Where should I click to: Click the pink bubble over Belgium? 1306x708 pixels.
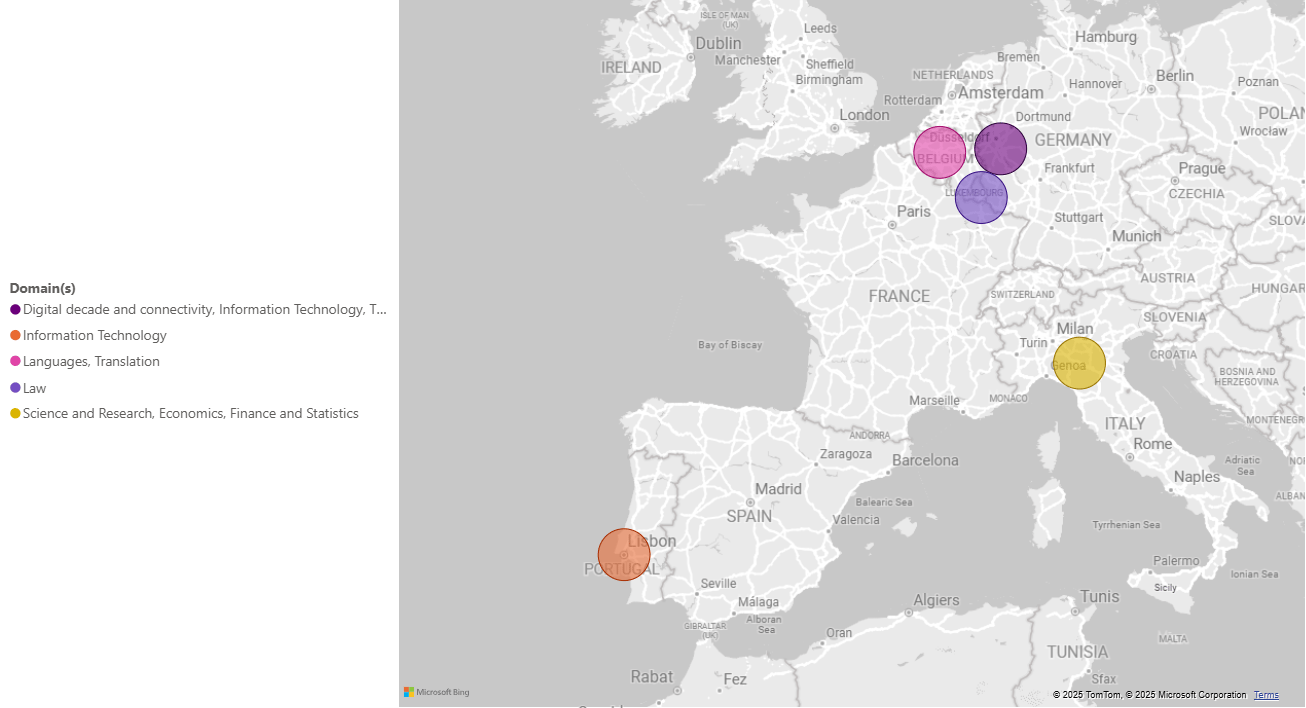940,153
